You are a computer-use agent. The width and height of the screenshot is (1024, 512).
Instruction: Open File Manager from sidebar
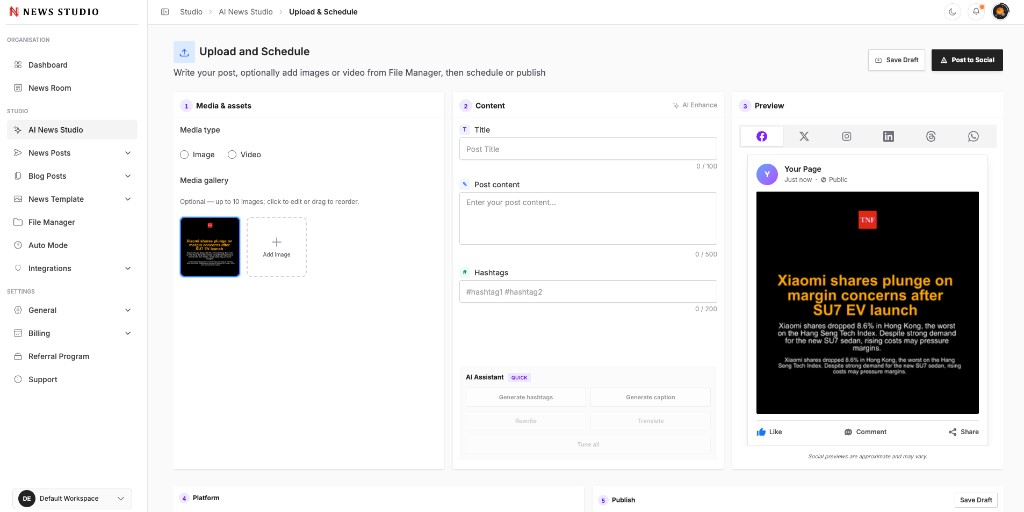pyautogui.click(x=72, y=222)
